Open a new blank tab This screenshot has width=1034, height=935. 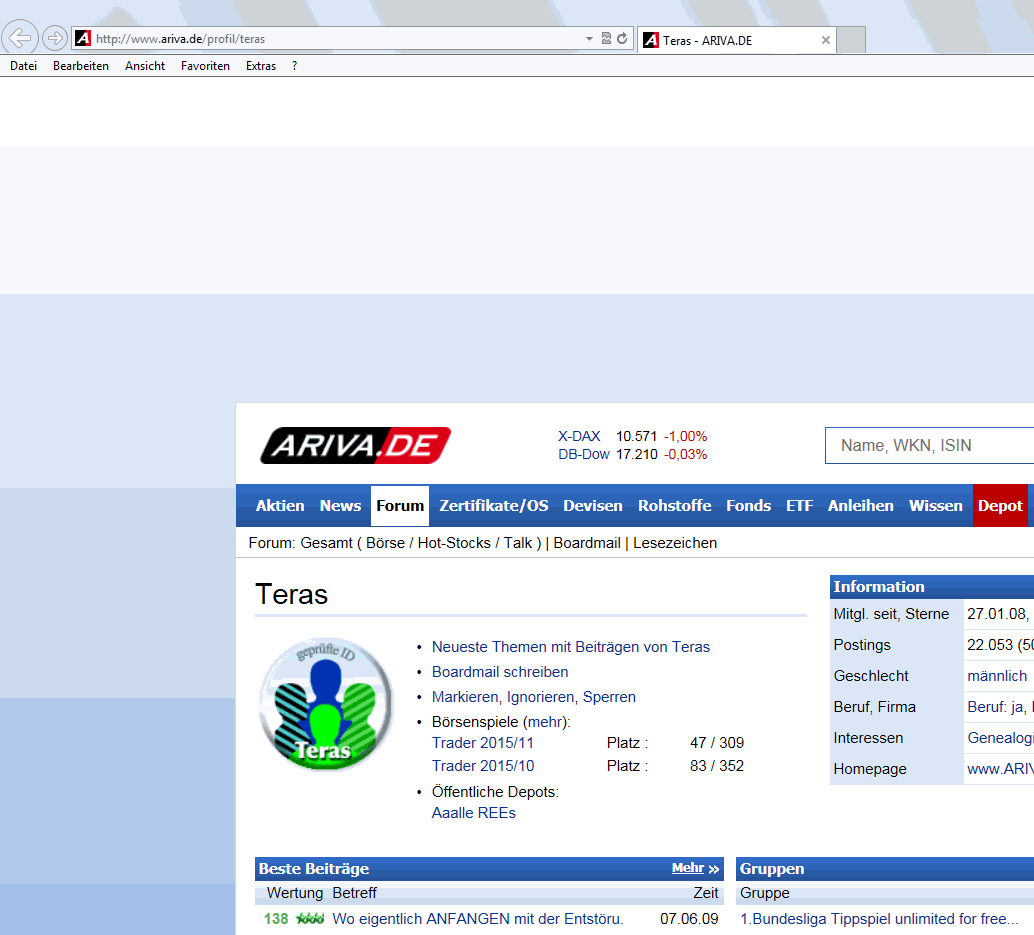(x=851, y=40)
